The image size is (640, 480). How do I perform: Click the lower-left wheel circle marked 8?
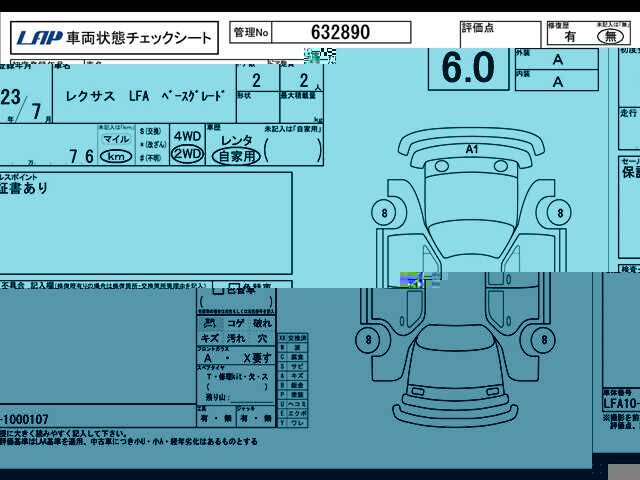[x=368, y=340]
